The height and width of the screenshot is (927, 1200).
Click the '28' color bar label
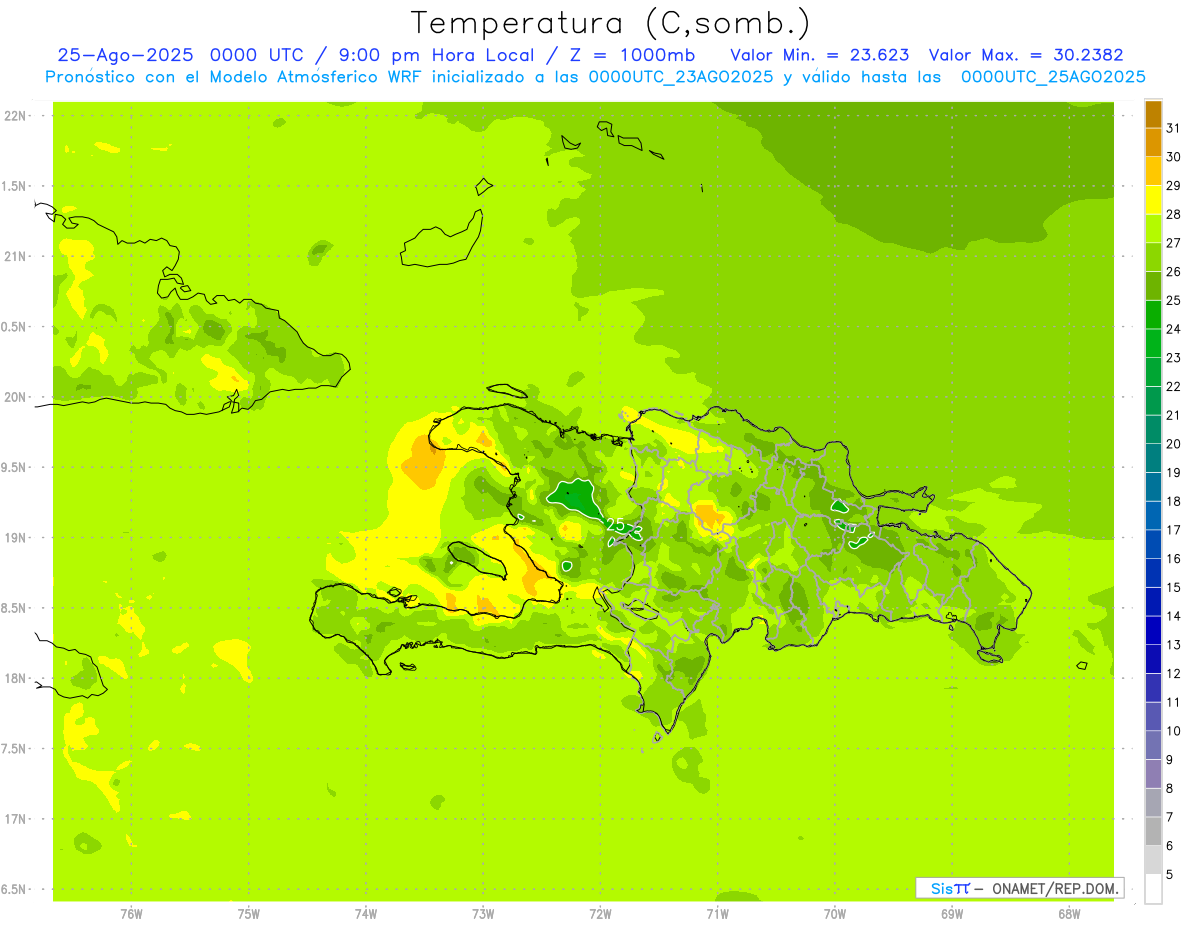[1174, 214]
